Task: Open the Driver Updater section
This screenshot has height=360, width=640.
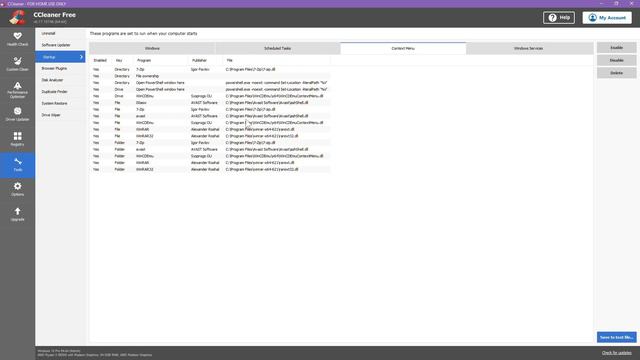Action: point(17,114)
